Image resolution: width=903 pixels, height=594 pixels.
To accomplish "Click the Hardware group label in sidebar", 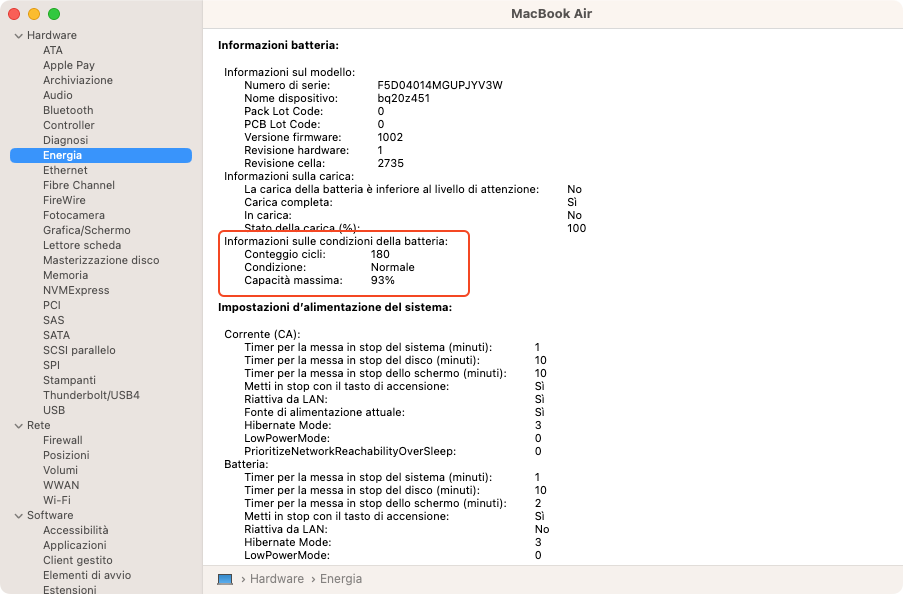I will pyautogui.click(x=52, y=35).
